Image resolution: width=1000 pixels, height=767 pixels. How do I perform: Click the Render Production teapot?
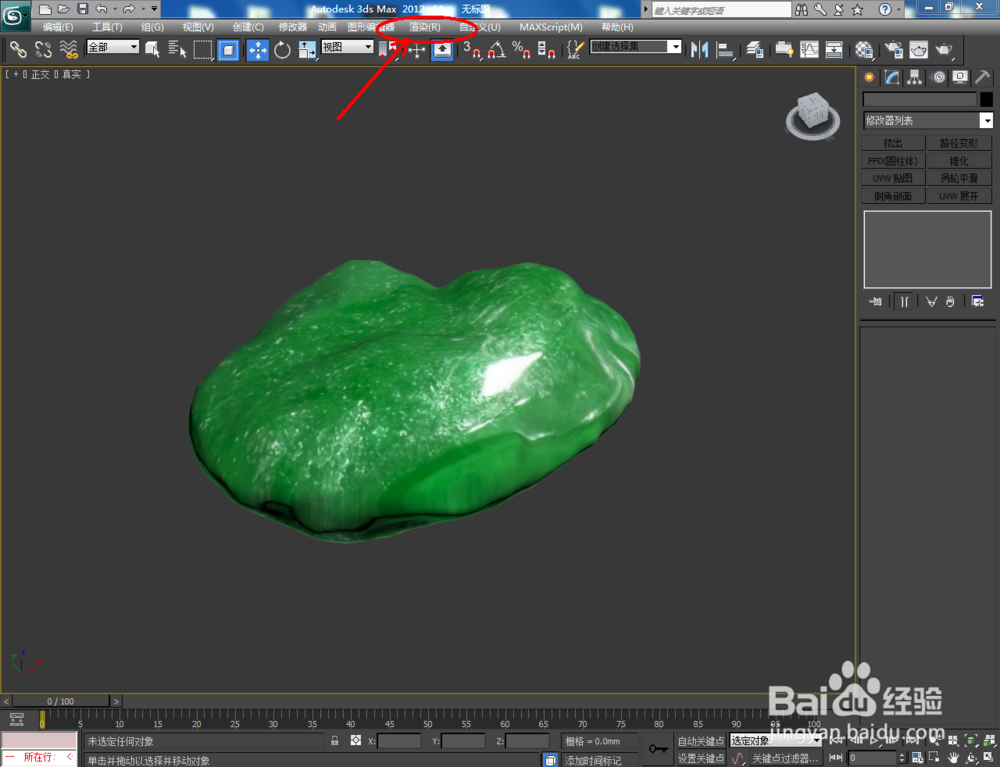coord(943,49)
